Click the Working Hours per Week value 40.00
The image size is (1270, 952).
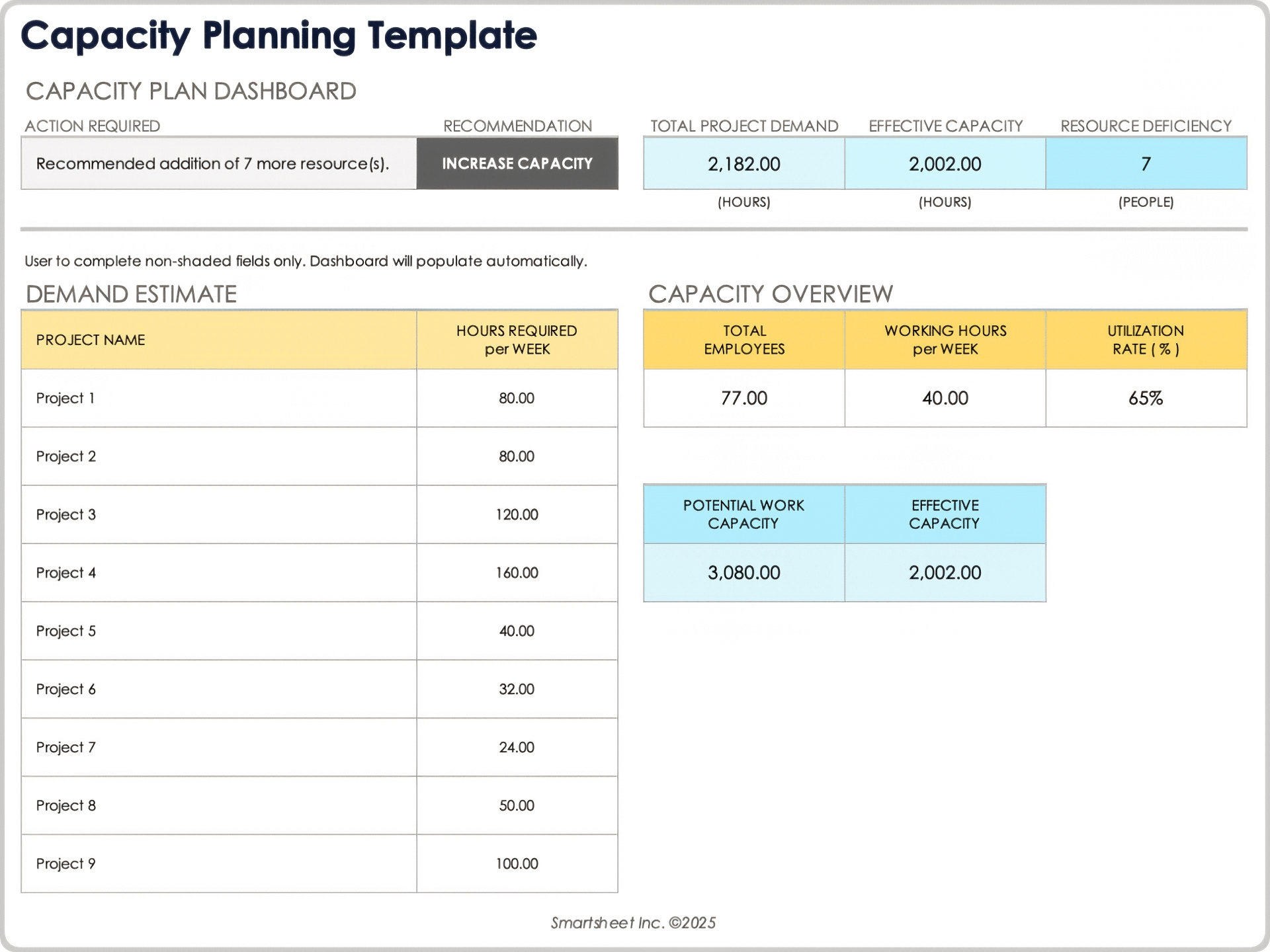945,398
